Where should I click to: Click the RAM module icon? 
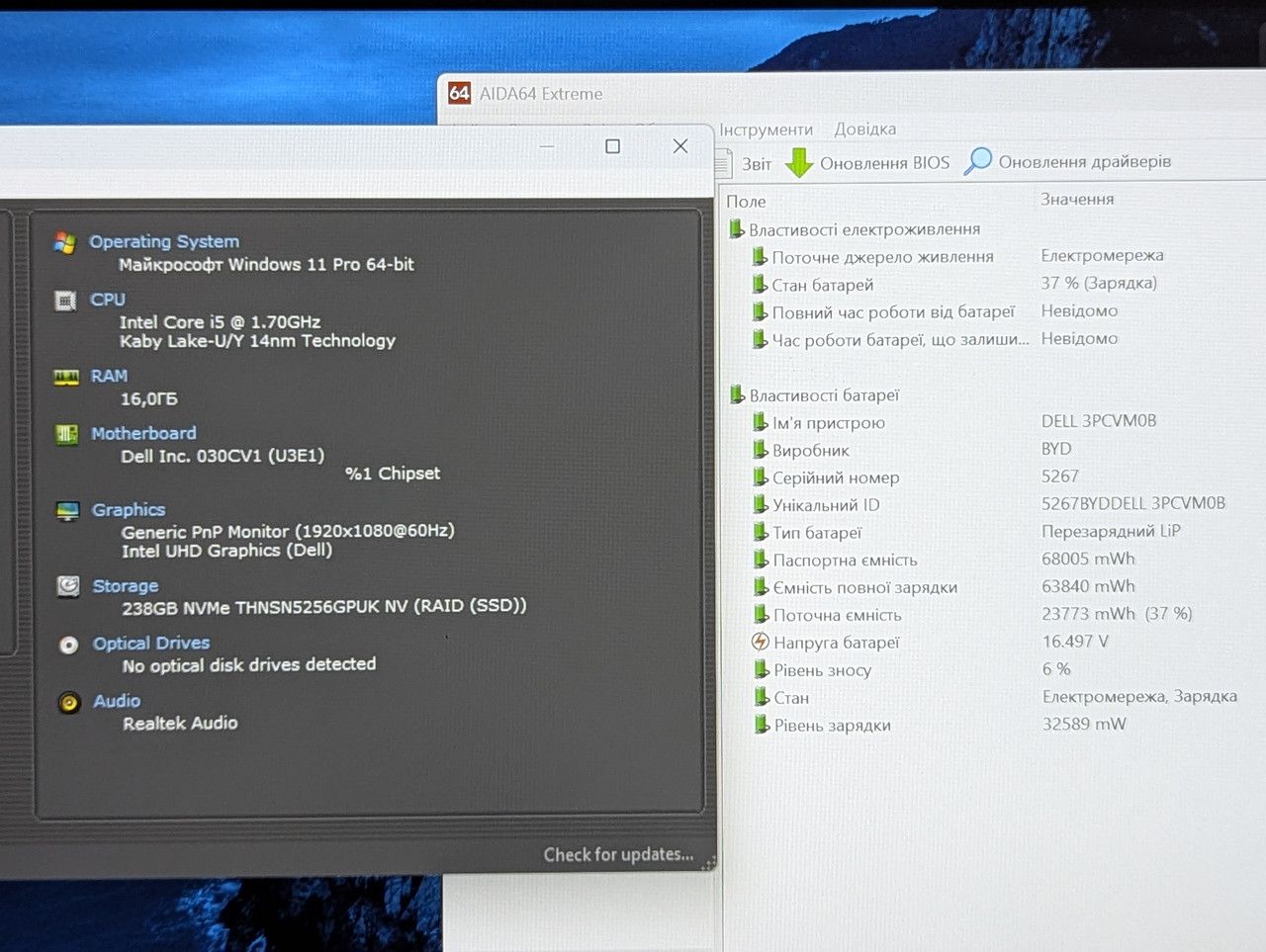[66, 377]
